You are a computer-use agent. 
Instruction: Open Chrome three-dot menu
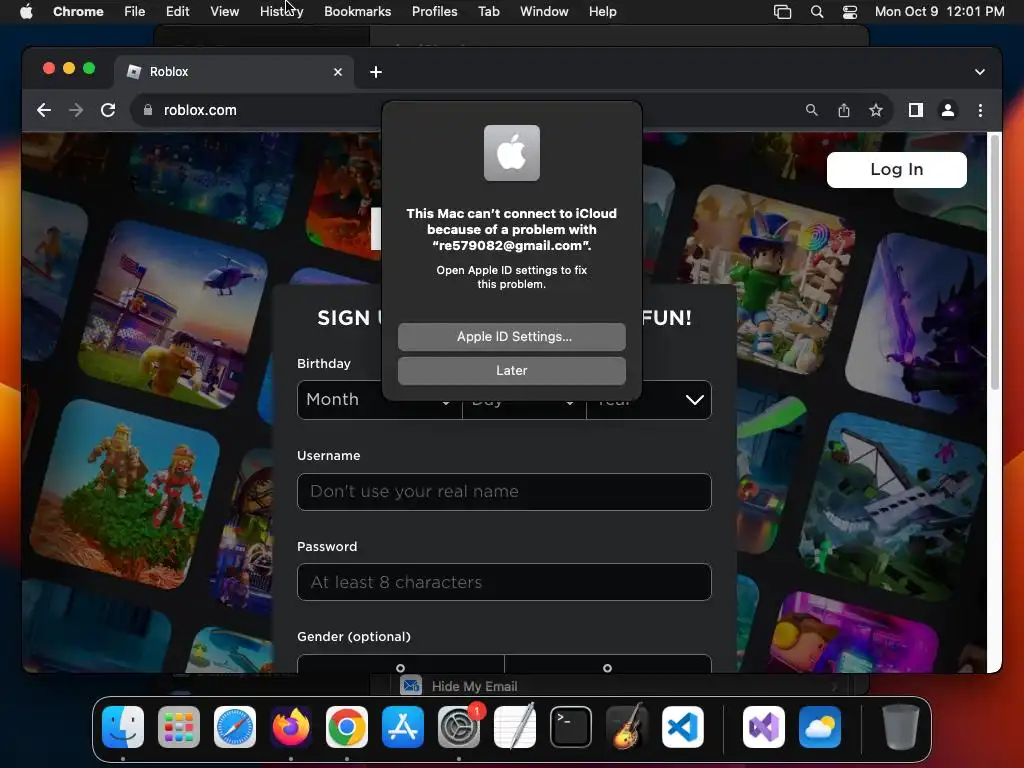pos(980,110)
